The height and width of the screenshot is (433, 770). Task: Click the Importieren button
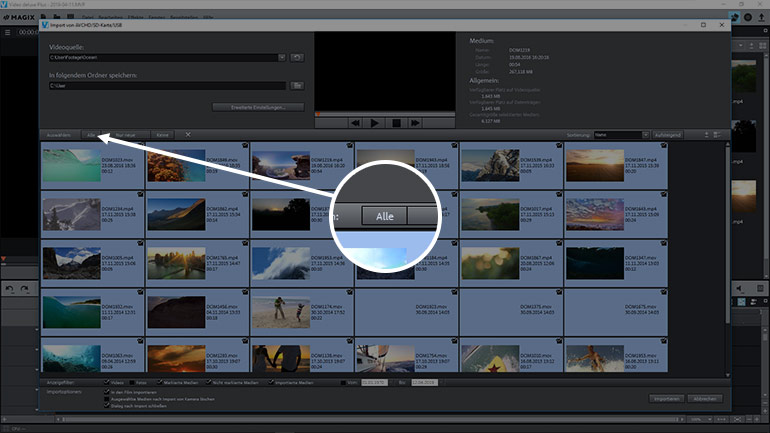(666, 399)
